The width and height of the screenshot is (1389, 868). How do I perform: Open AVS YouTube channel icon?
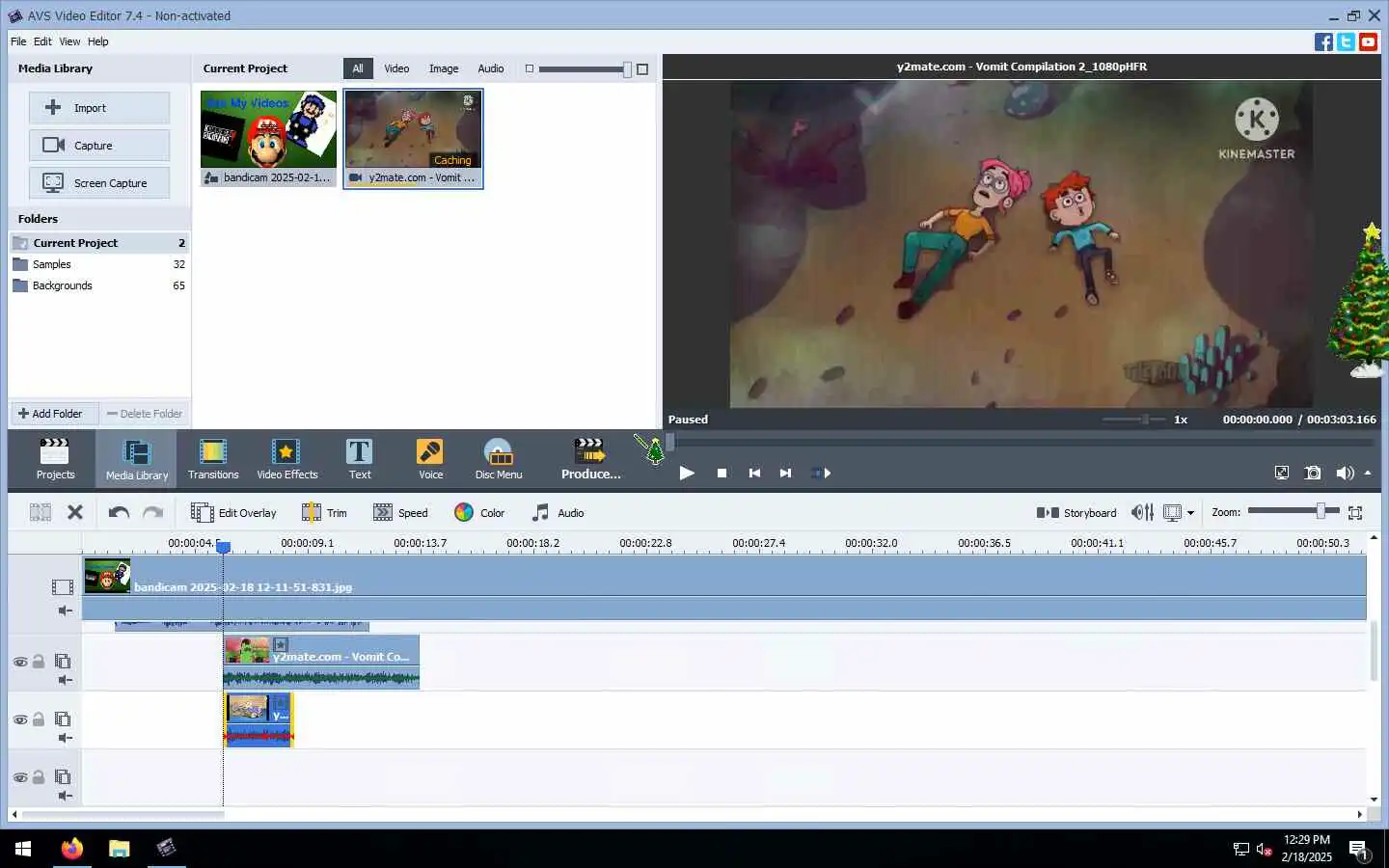point(1368,41)
